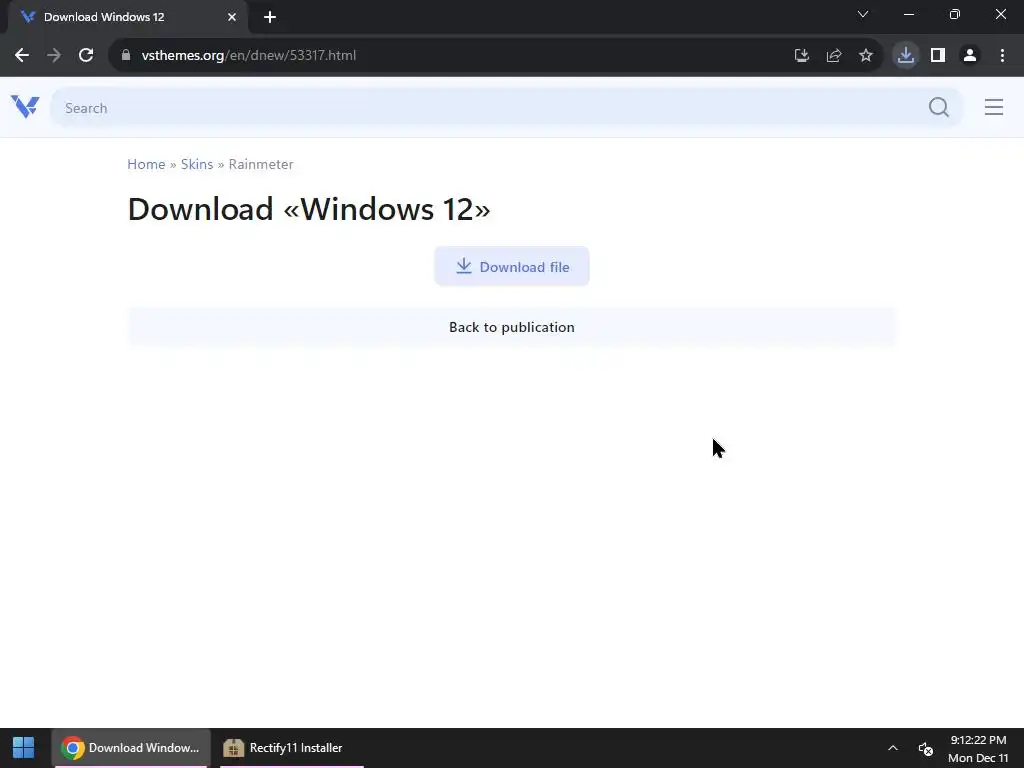Open the network status tray icon
The image size is (1024, 768).
tap(925, 748)
